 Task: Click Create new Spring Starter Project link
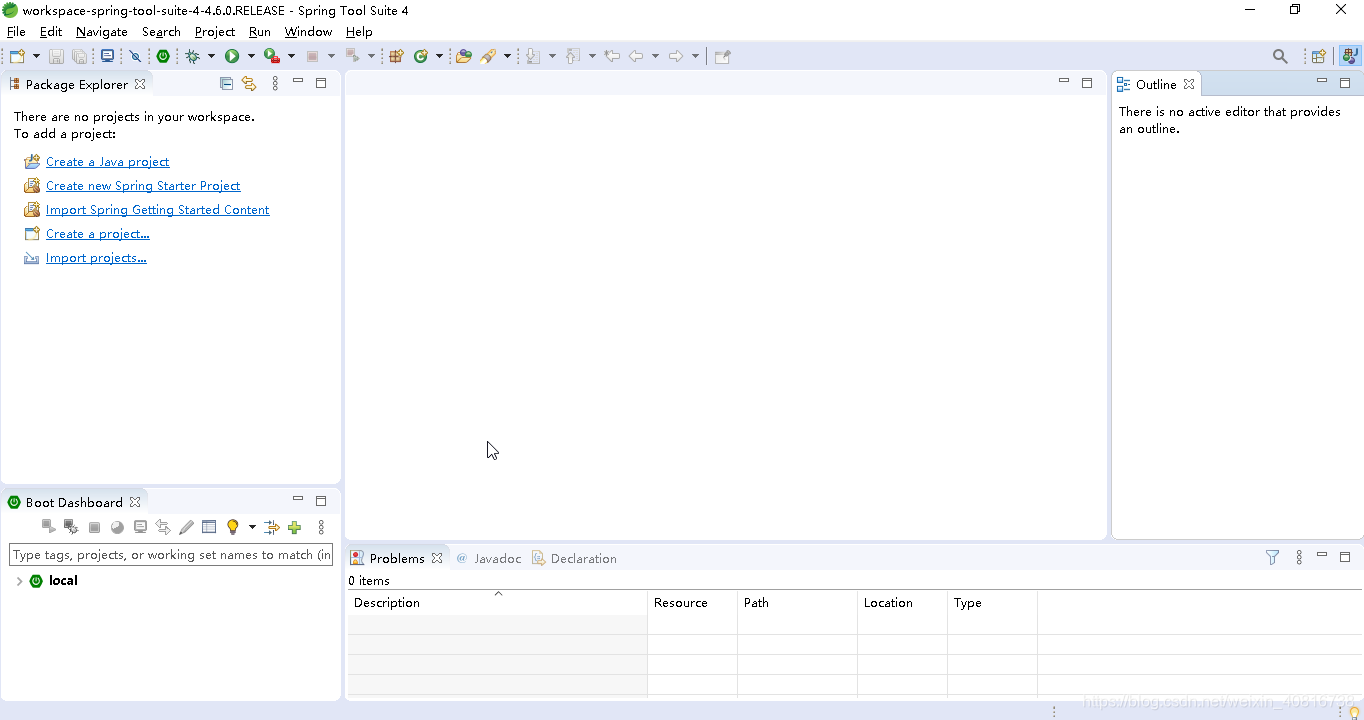pyautogui.click(x=143, y=186)
